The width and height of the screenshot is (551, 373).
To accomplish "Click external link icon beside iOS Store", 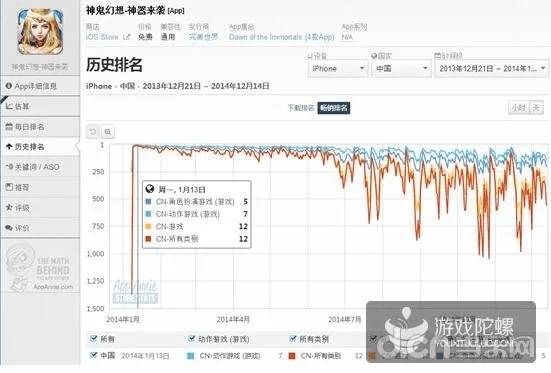I will click(127, 37).
